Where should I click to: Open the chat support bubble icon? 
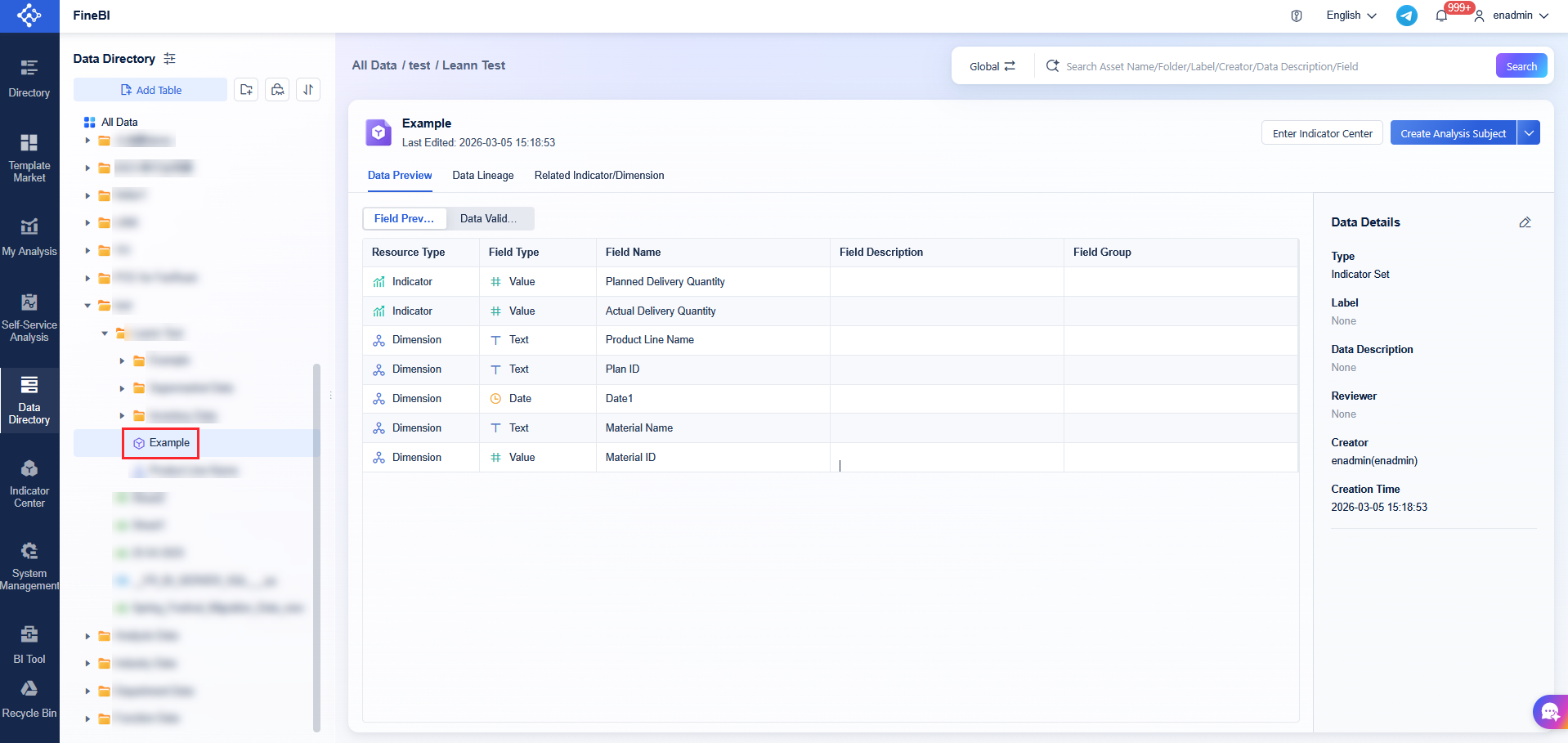click(1550, 712)
